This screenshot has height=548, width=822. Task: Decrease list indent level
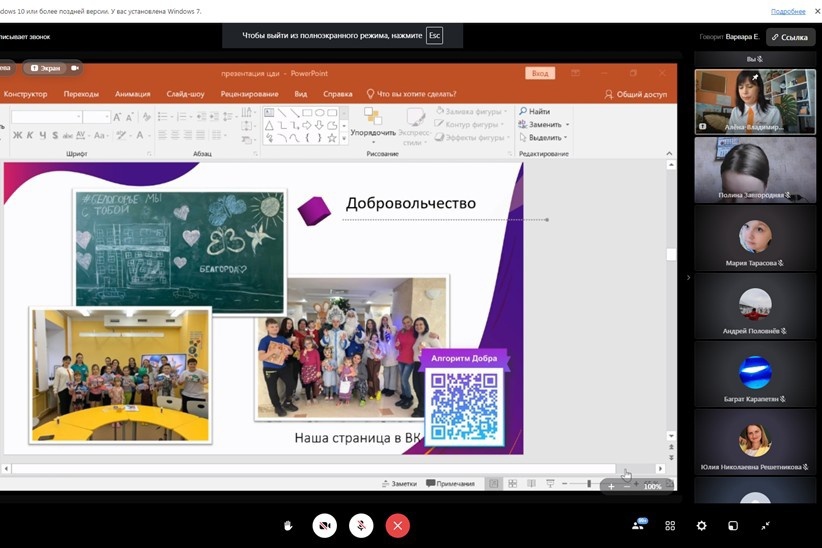pos(201,116)
